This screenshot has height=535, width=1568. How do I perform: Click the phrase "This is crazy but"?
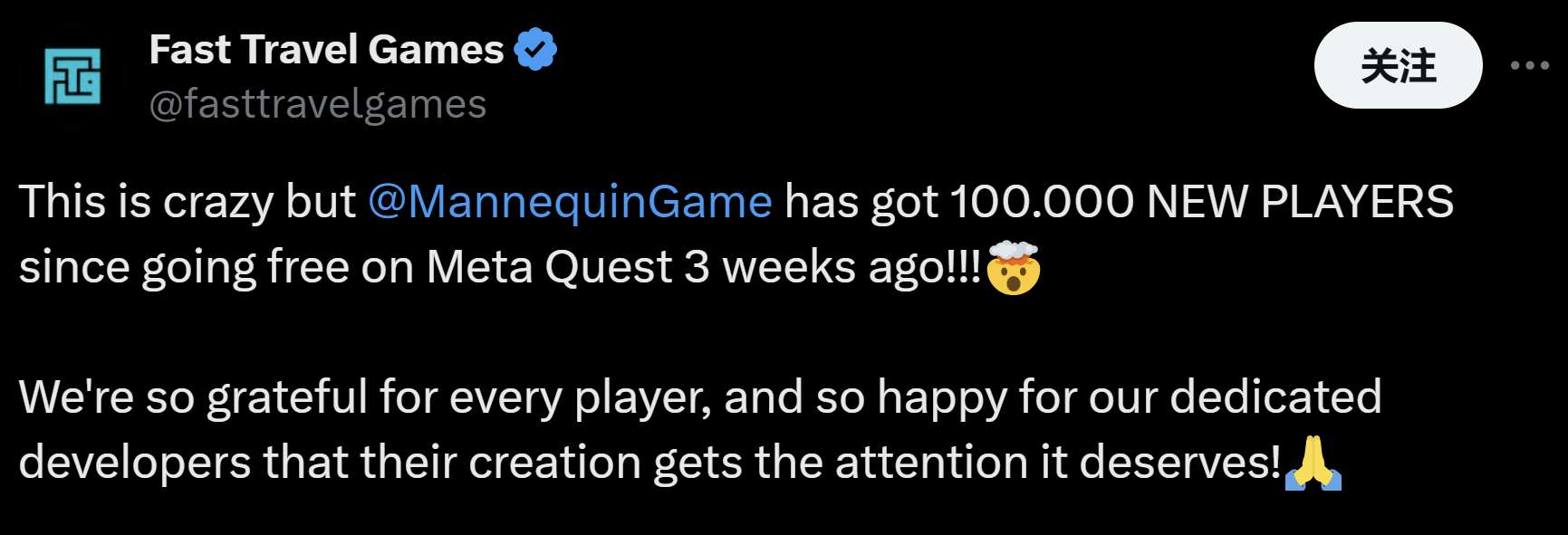(188, 201)
